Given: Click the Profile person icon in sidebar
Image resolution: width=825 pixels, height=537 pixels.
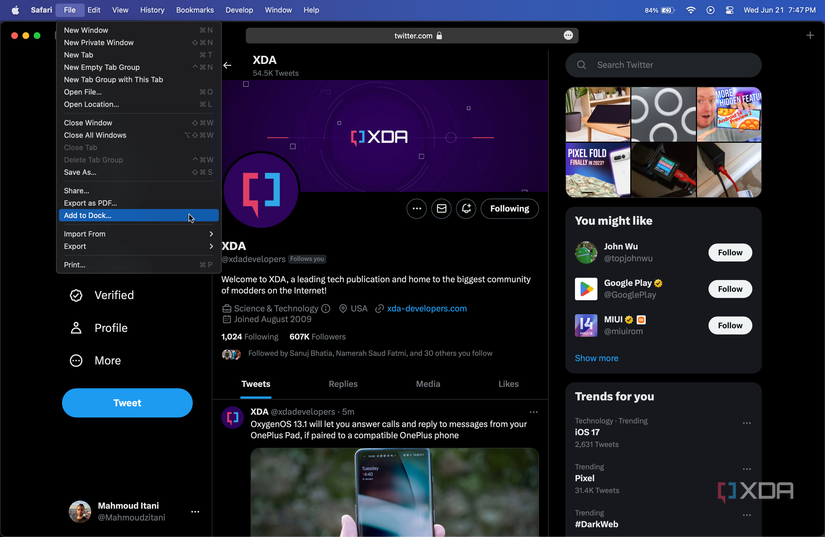Looking at the screenshot, I should point(76,328).
